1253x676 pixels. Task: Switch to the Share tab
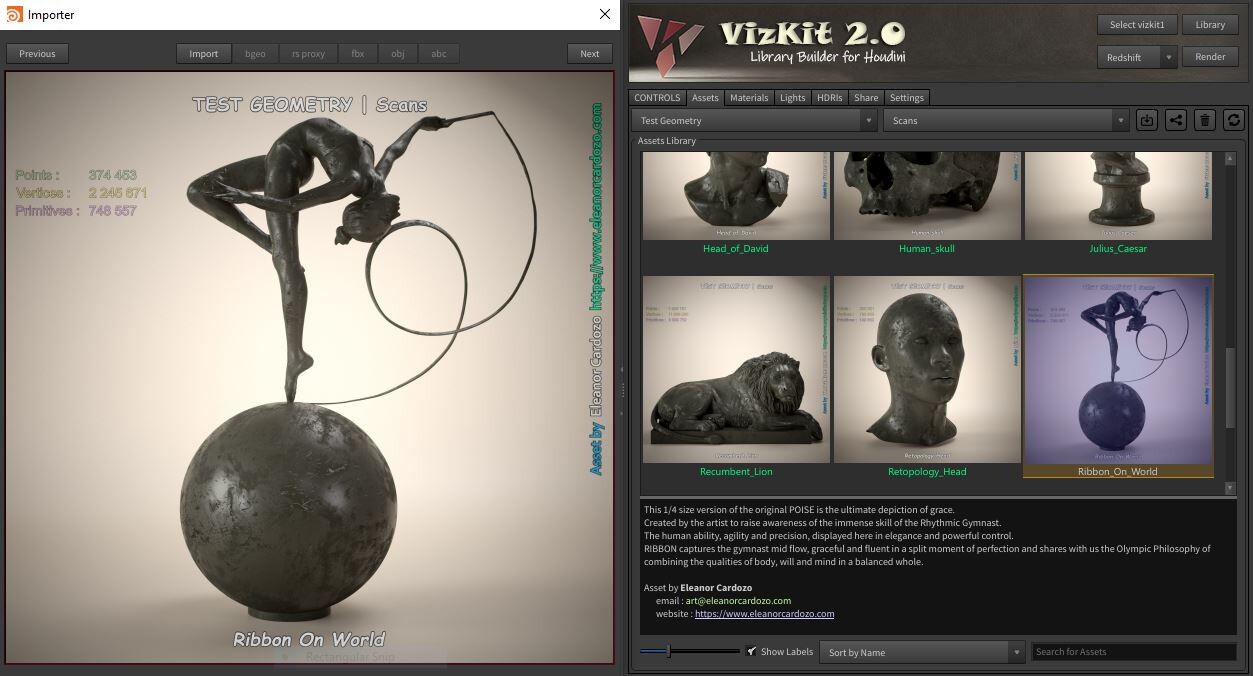[866, 97]
